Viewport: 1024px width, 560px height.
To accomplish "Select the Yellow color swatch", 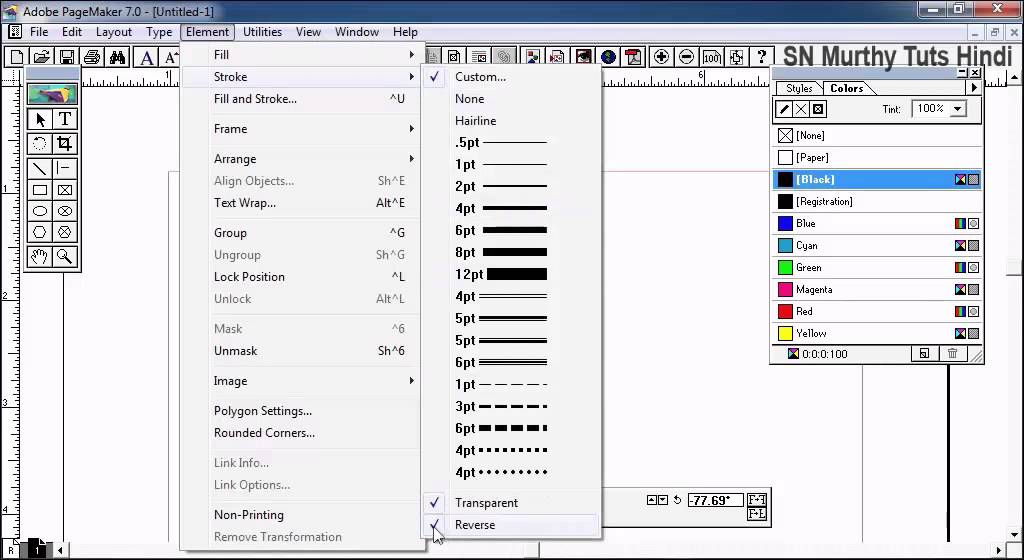I will 877,333.
